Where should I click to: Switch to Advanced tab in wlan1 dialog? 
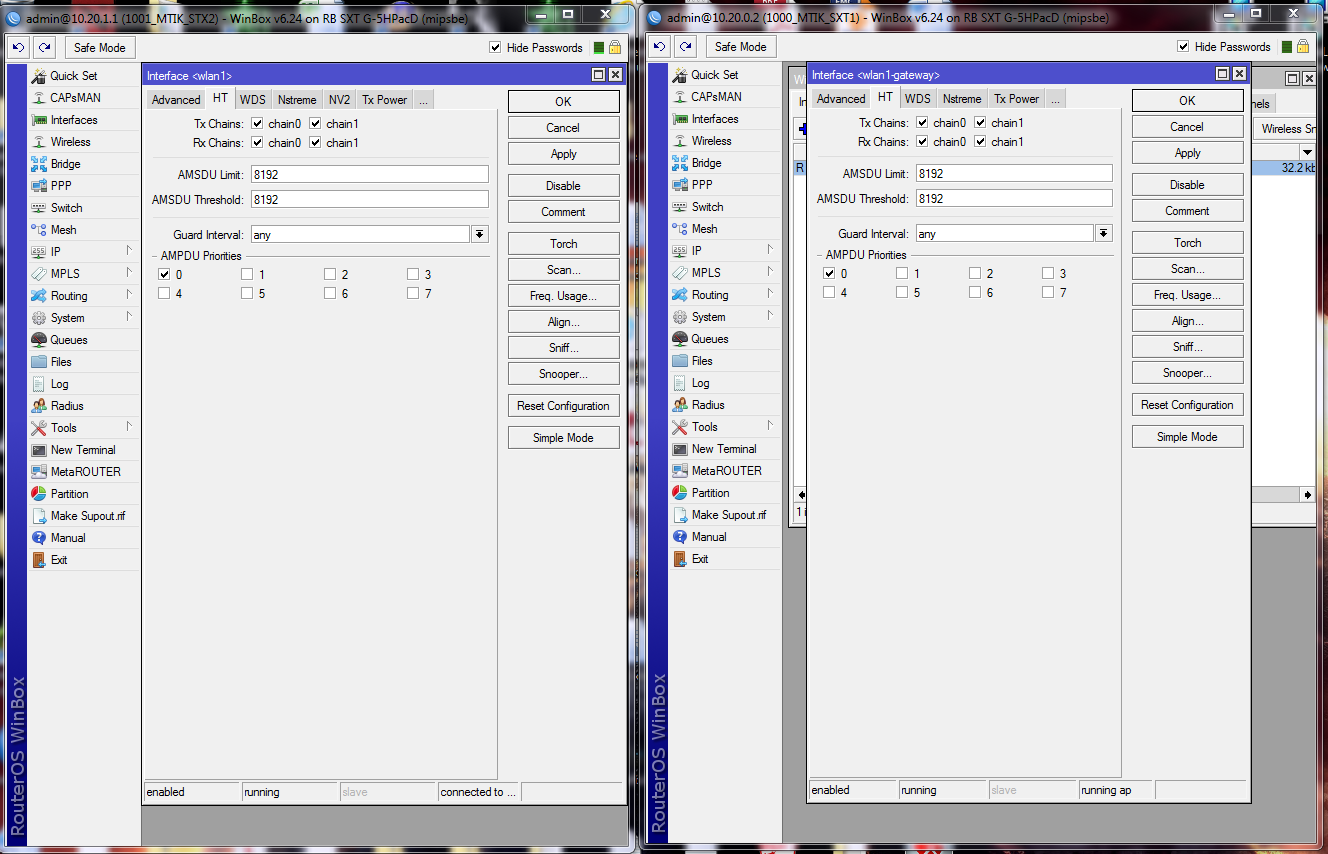(176, 100)
